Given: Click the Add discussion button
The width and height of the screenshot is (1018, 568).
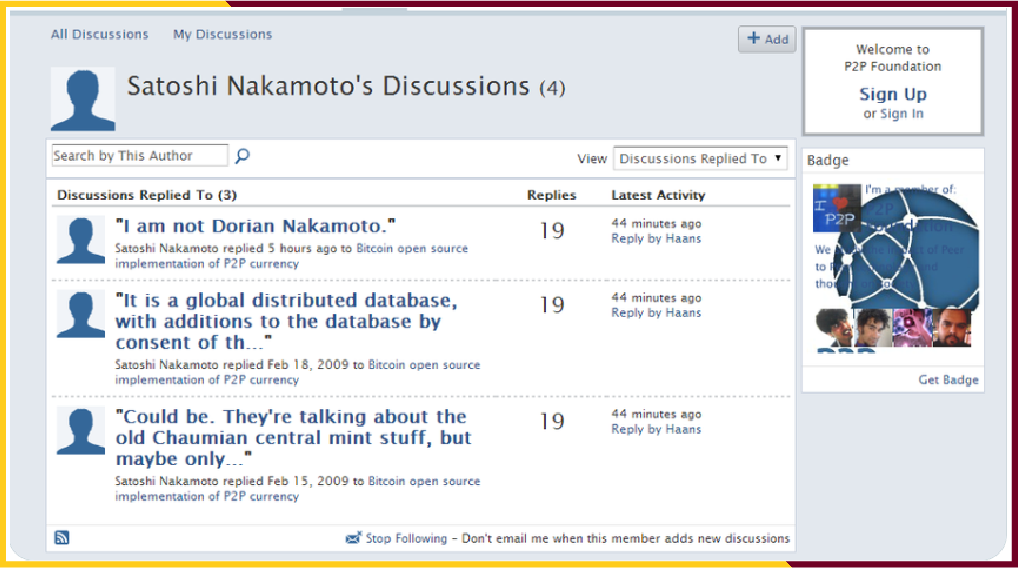Looking at the screenshot, I should pyautogui.click(x=767, y=39).
